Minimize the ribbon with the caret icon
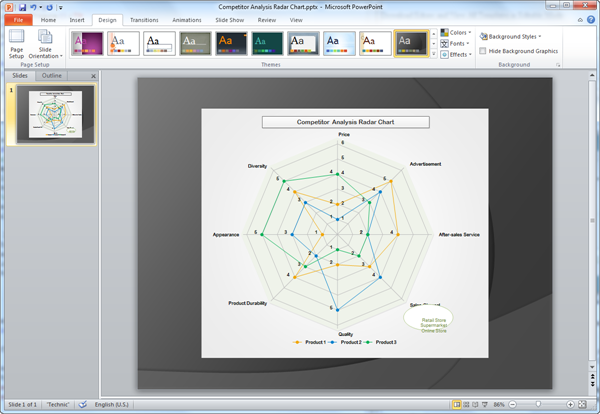This screenshot has height=414, width=600. click(x=580, y=20)
